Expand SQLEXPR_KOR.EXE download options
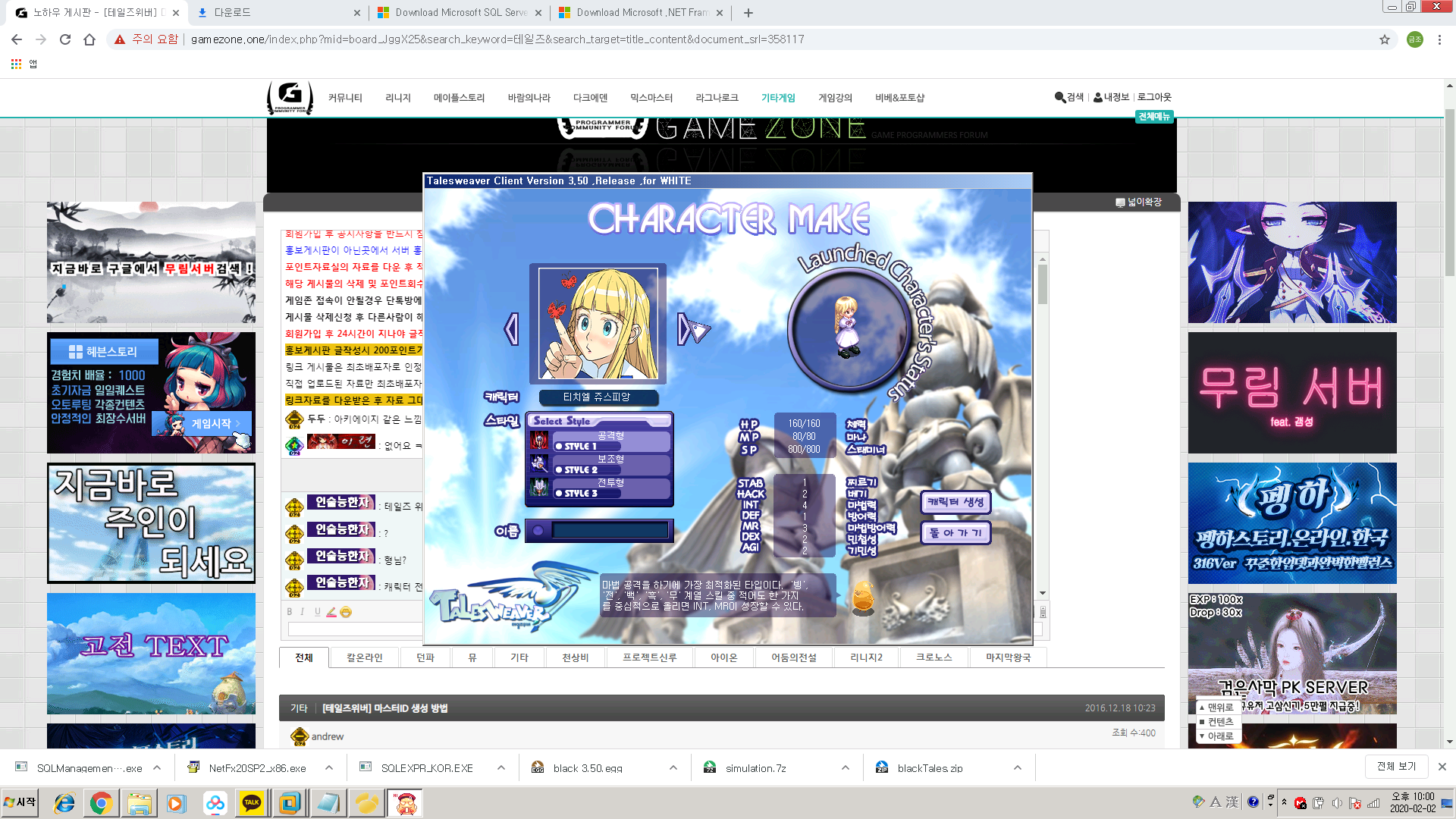1456x819 pixels. [501, 768]
